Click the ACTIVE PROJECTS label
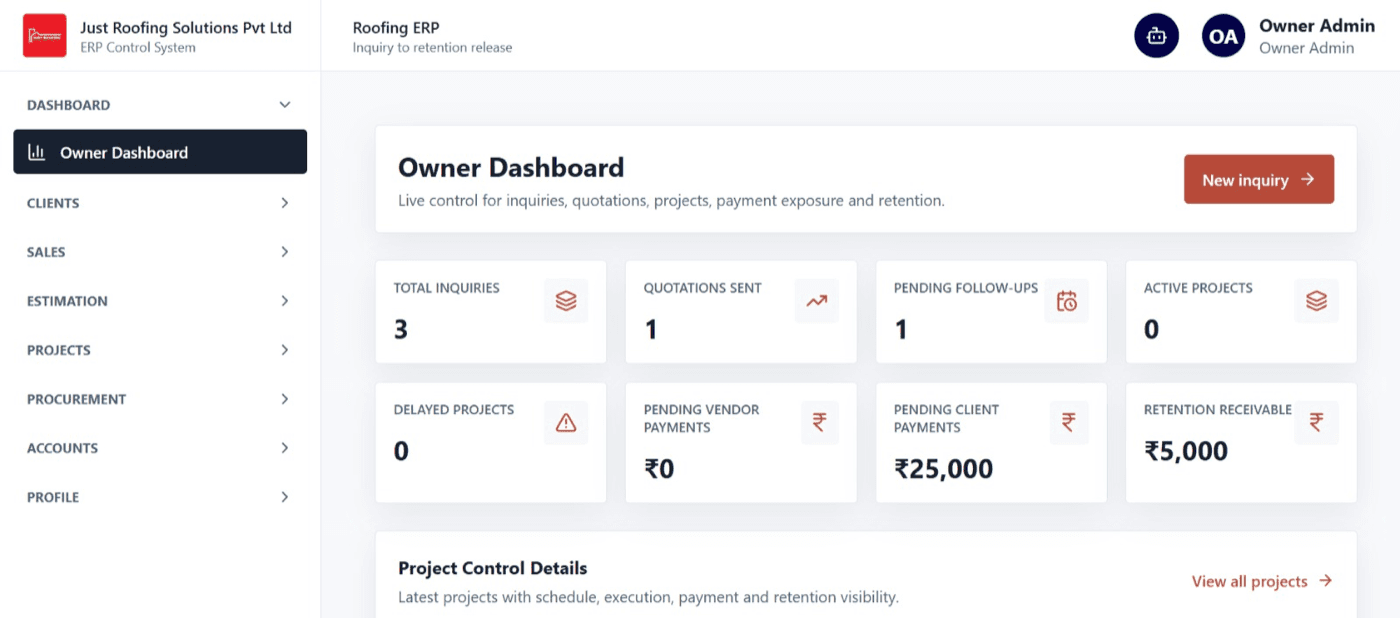The width and height of the screenshot is (1400, 618). [1198, 287]
